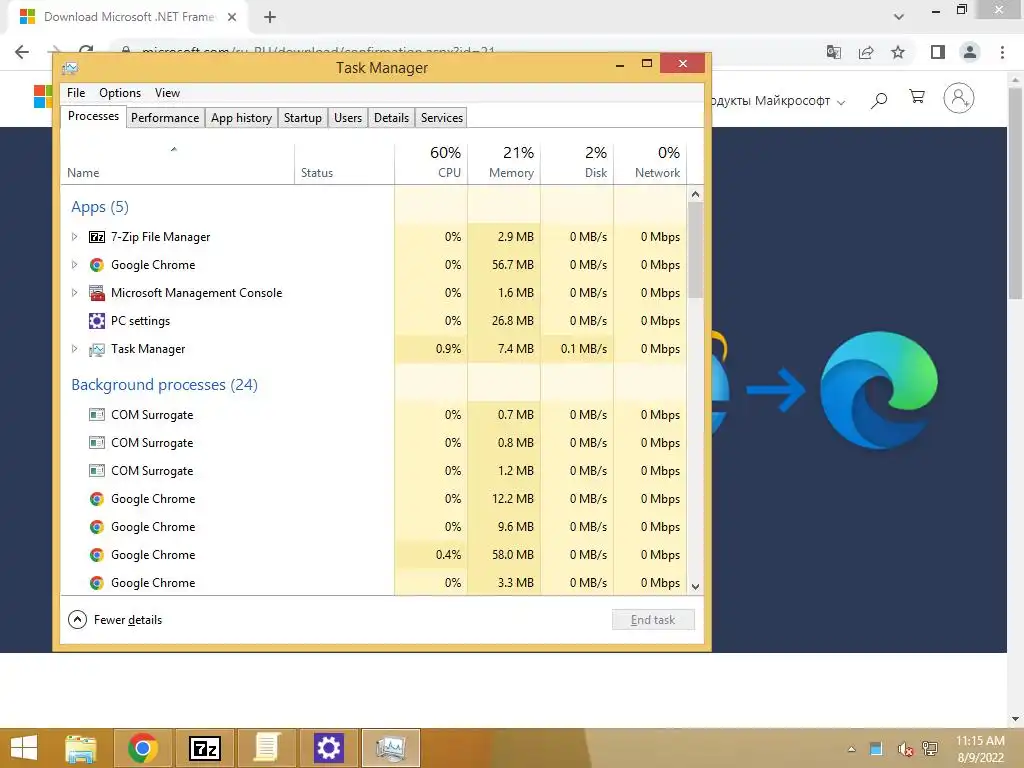Open File Explorer from taskbar
This screenshot has width=1024, height=768.
point(81,748)
